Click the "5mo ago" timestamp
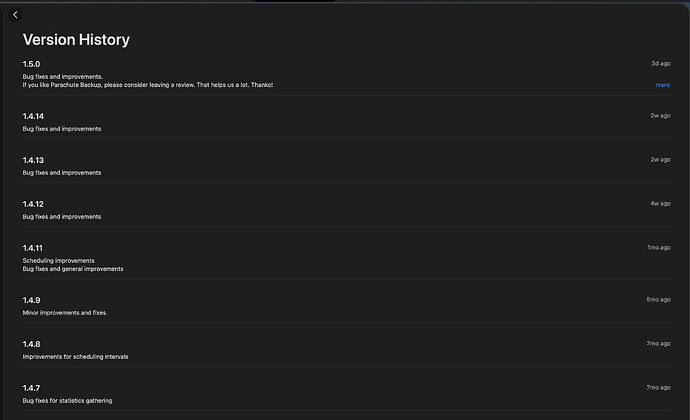This screenshot has height=420, width=690. coord(658,299)
